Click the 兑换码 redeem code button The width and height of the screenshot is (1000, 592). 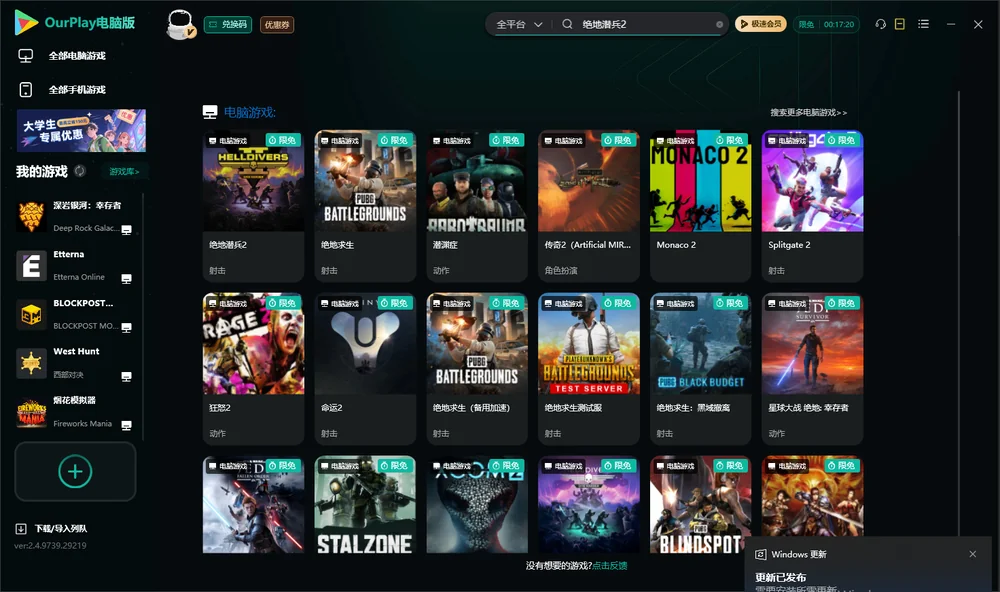point(228,24)
